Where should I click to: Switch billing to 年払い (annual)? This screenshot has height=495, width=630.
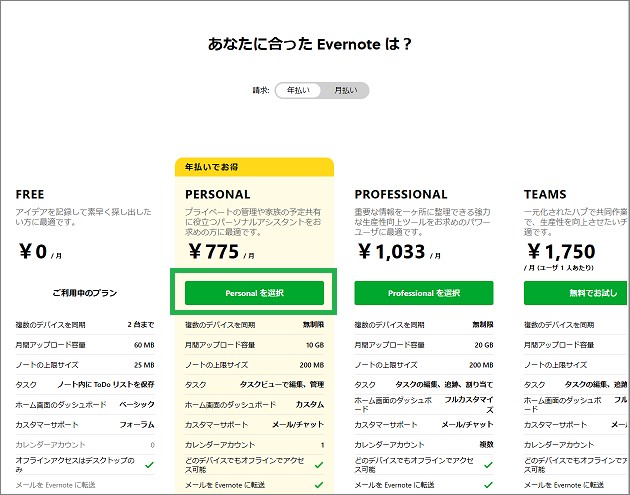click(x=298, y=90)
